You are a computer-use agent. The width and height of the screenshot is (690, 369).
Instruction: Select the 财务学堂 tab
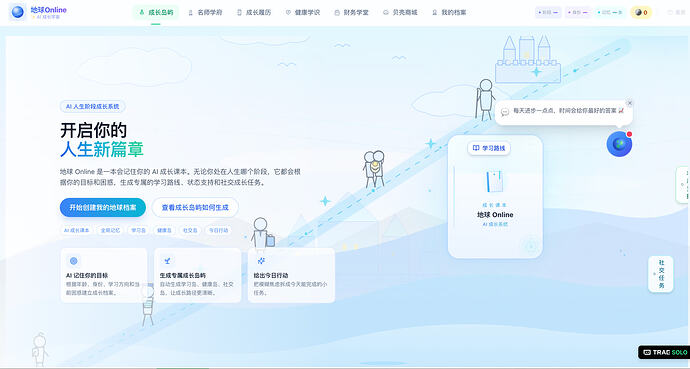351,12
